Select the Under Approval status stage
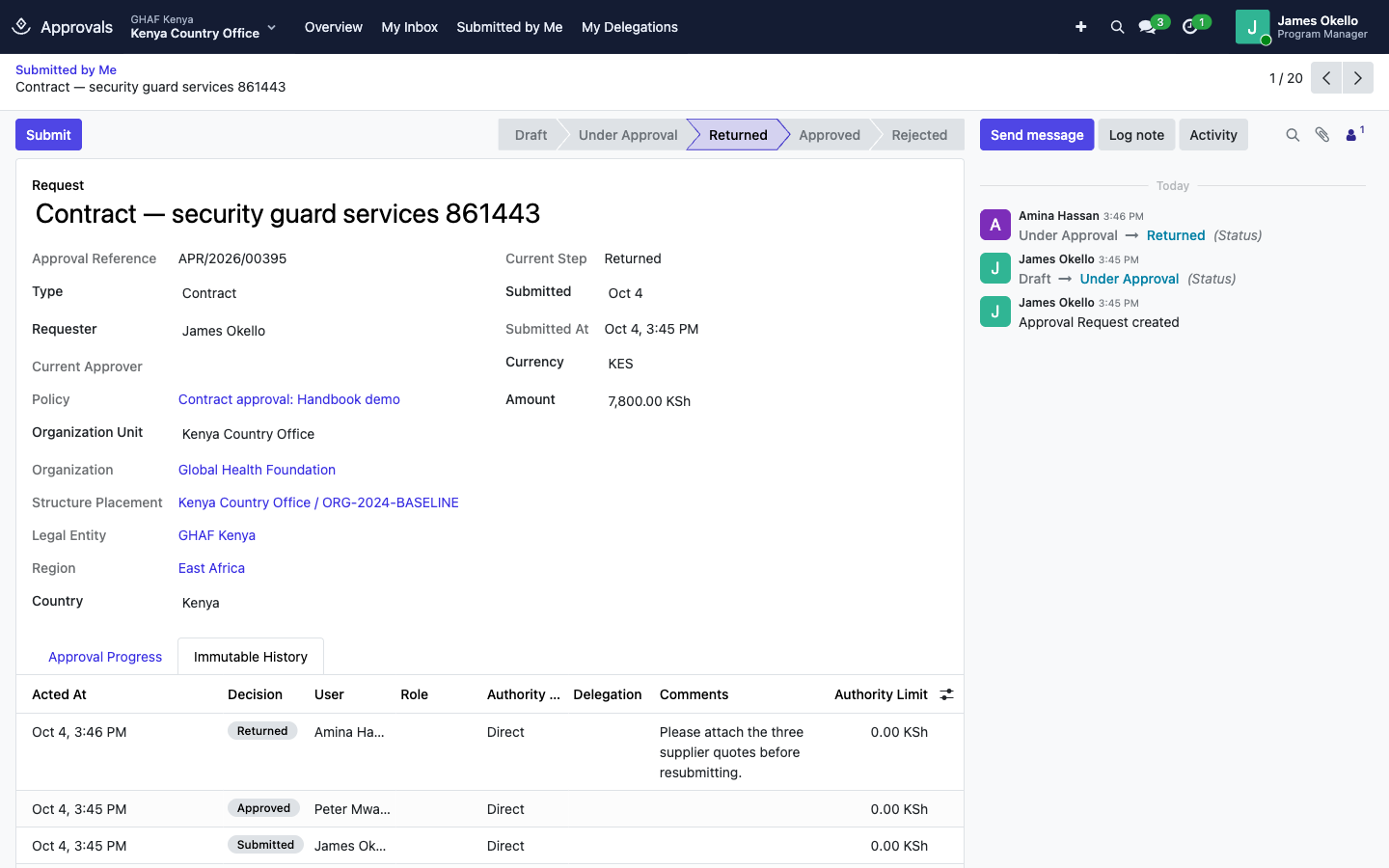This screenshot has width=1389, height=868. pos(628,135)
